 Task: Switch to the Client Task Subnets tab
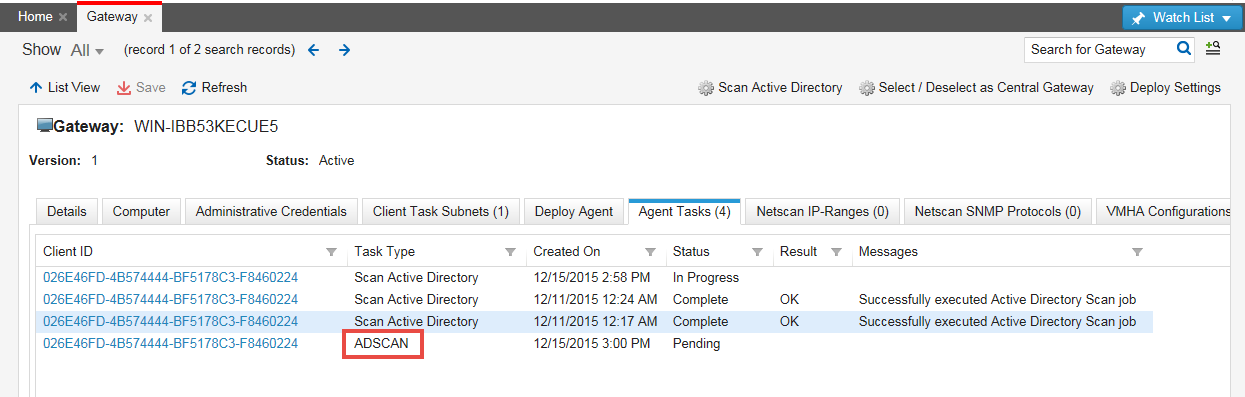(441, 212)
